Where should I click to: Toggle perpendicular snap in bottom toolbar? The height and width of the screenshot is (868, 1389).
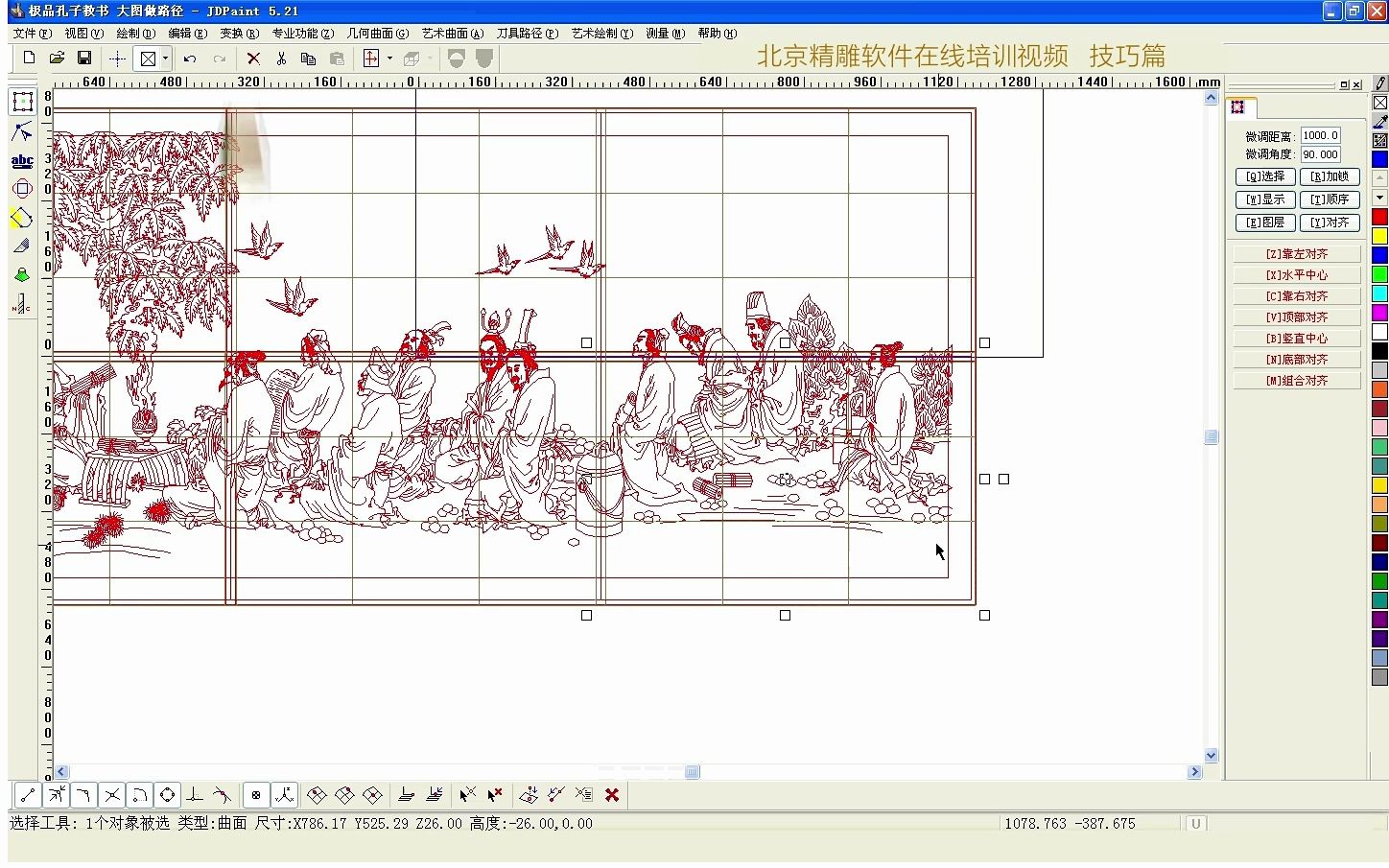click(195, 795)
